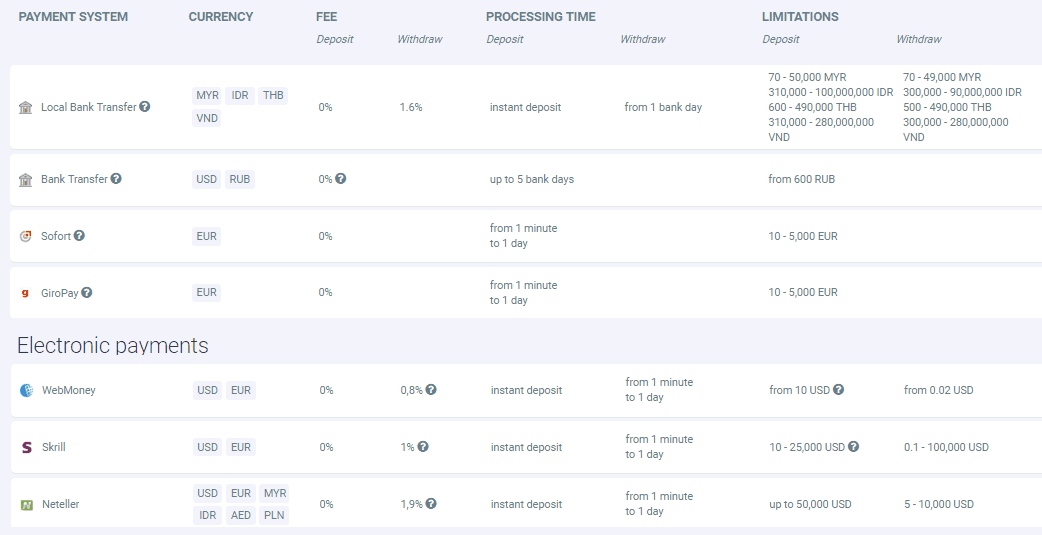Select the THB currency tag

click(x=273, y=96)
